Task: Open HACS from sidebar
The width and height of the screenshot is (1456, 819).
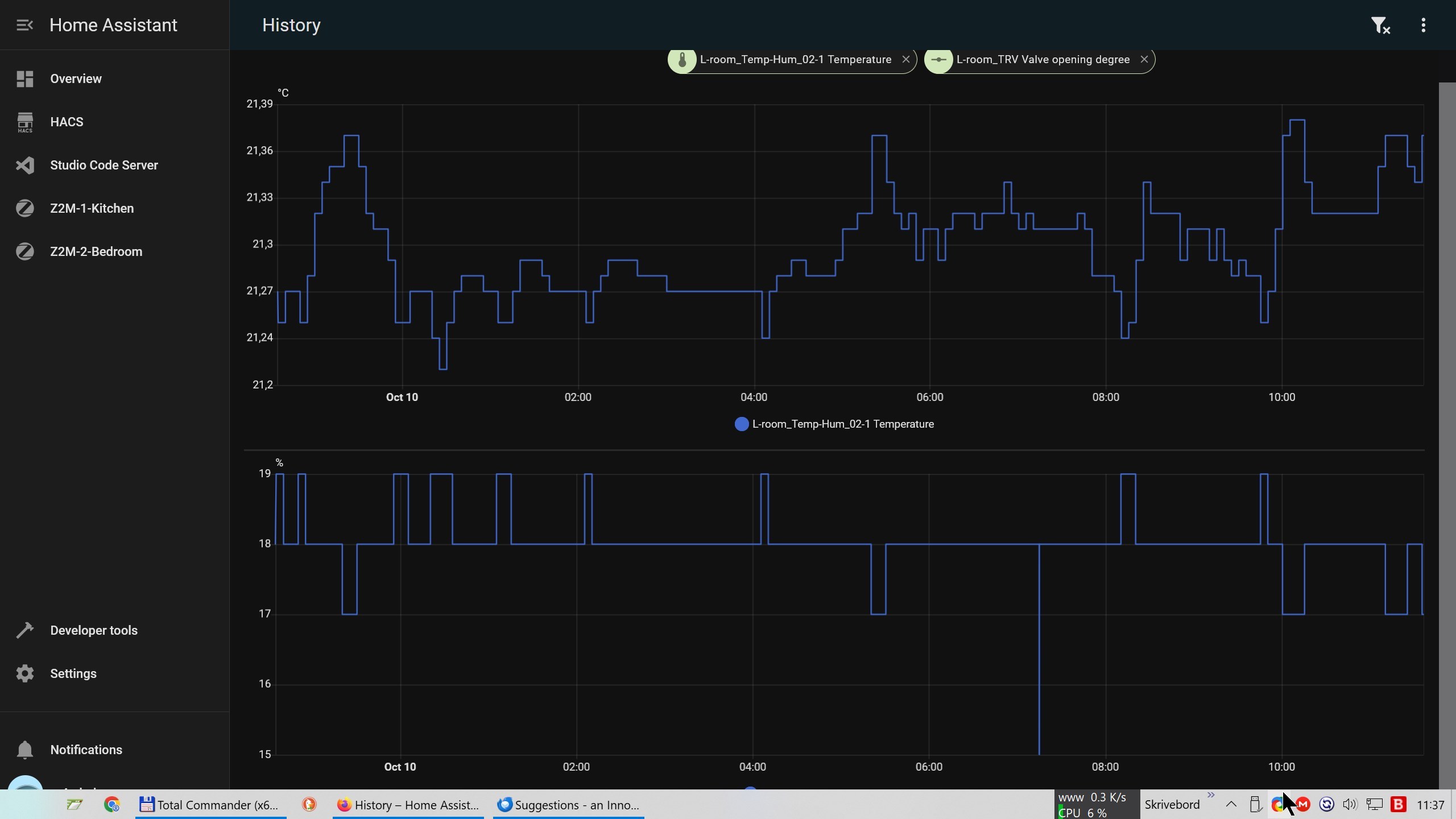Action: [67, 122]
